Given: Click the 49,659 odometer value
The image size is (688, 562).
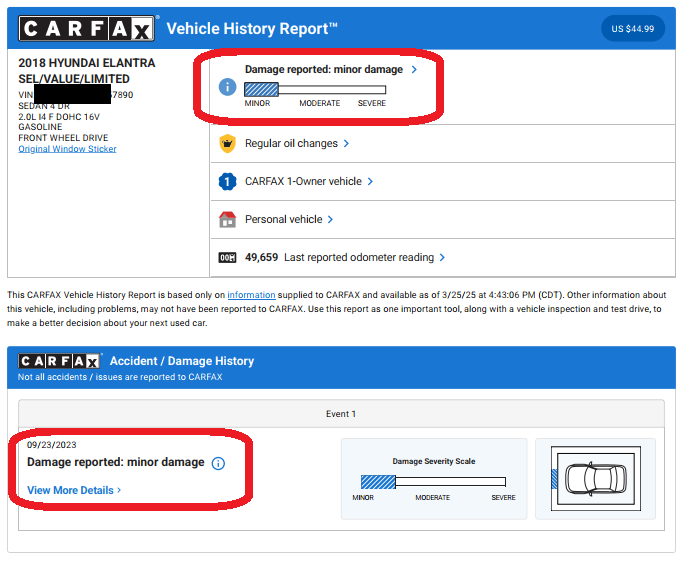Looking at the screenshot, I should tap(262, 258).
